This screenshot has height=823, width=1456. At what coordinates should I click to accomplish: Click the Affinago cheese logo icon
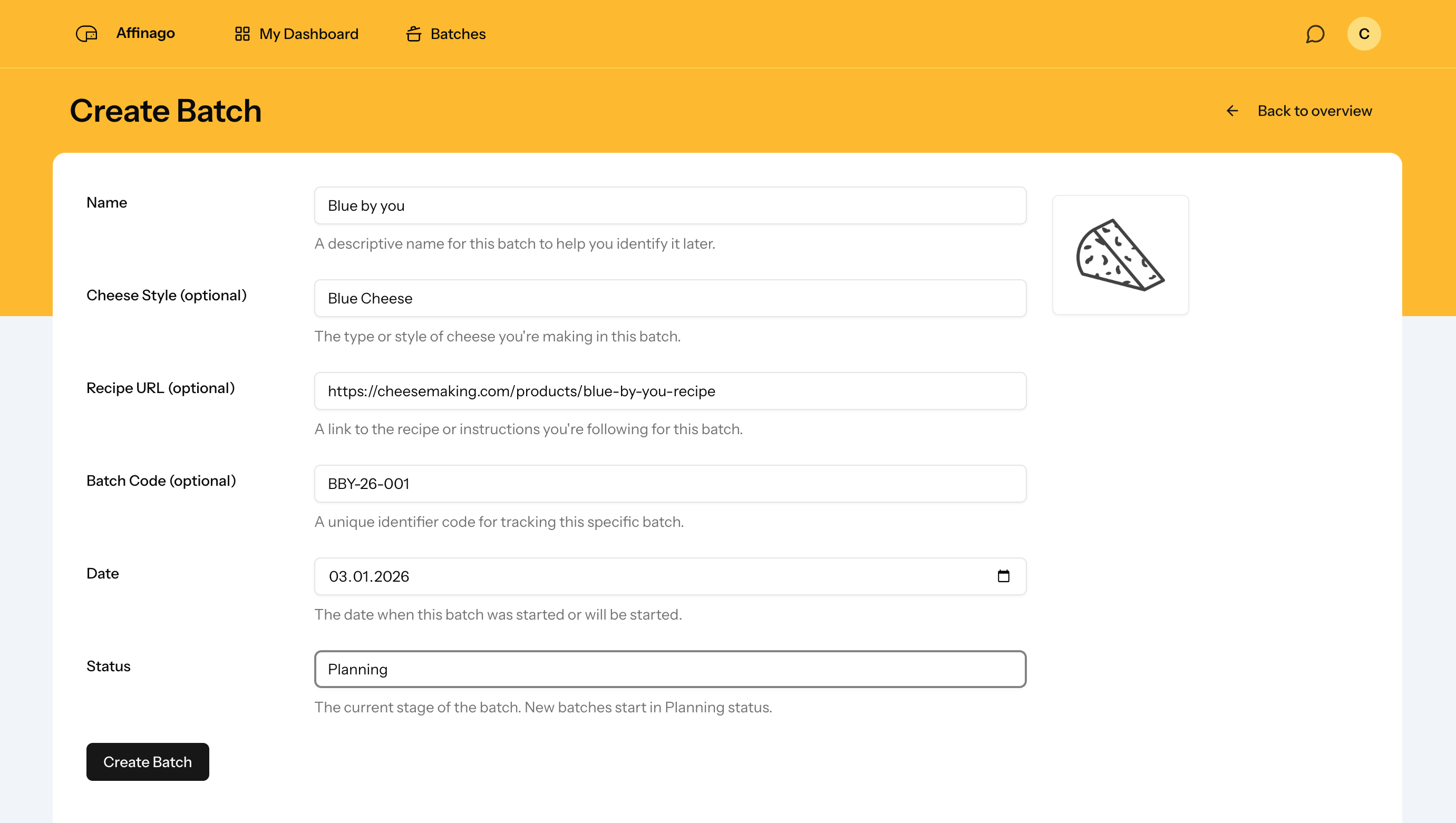[x=85, y=34]
